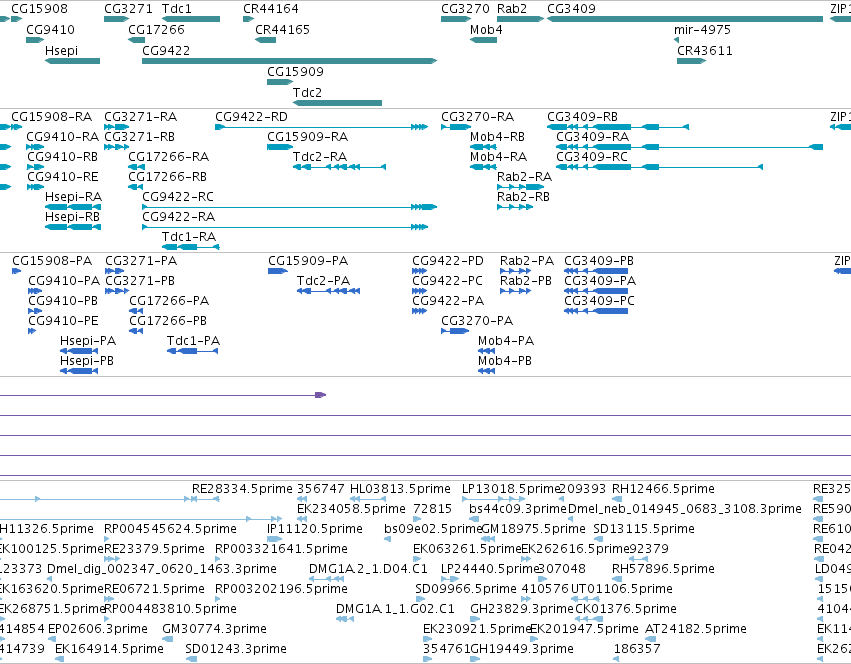Select the Tdc1-RA transcript label
The image size is (851, 664).
189,237
